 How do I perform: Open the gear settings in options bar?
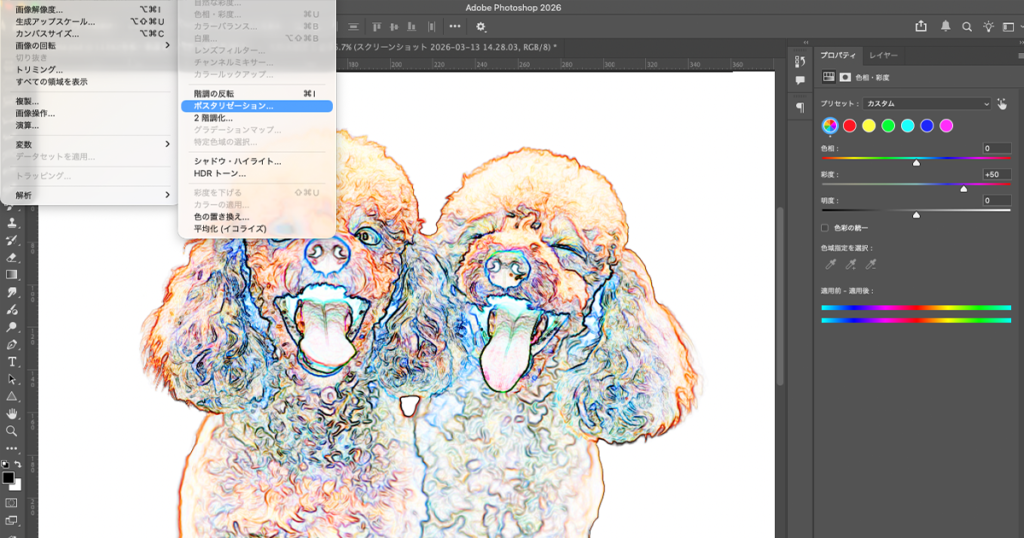pyautogui.click(x=481, y=27)
